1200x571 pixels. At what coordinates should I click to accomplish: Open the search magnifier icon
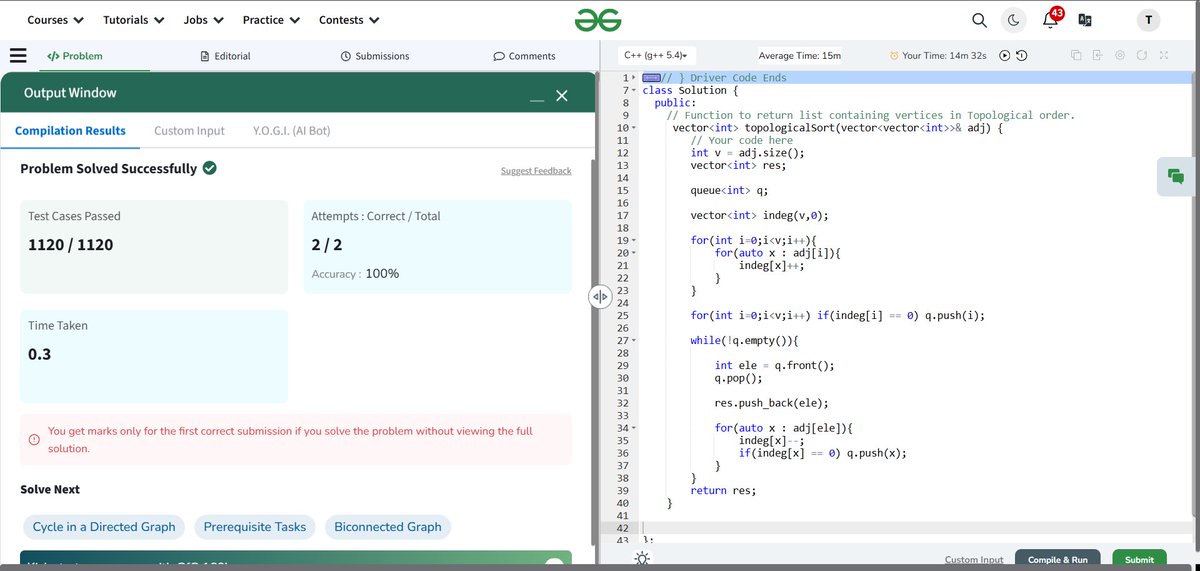click(980, 20)
